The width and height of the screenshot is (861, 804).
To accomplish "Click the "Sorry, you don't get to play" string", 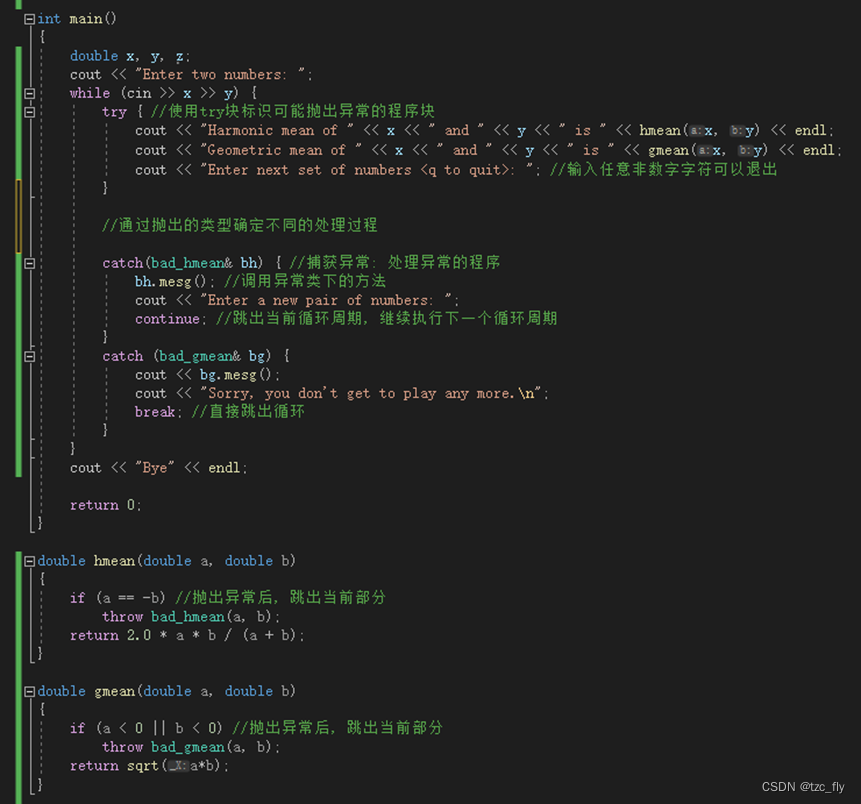I will 371,394.
